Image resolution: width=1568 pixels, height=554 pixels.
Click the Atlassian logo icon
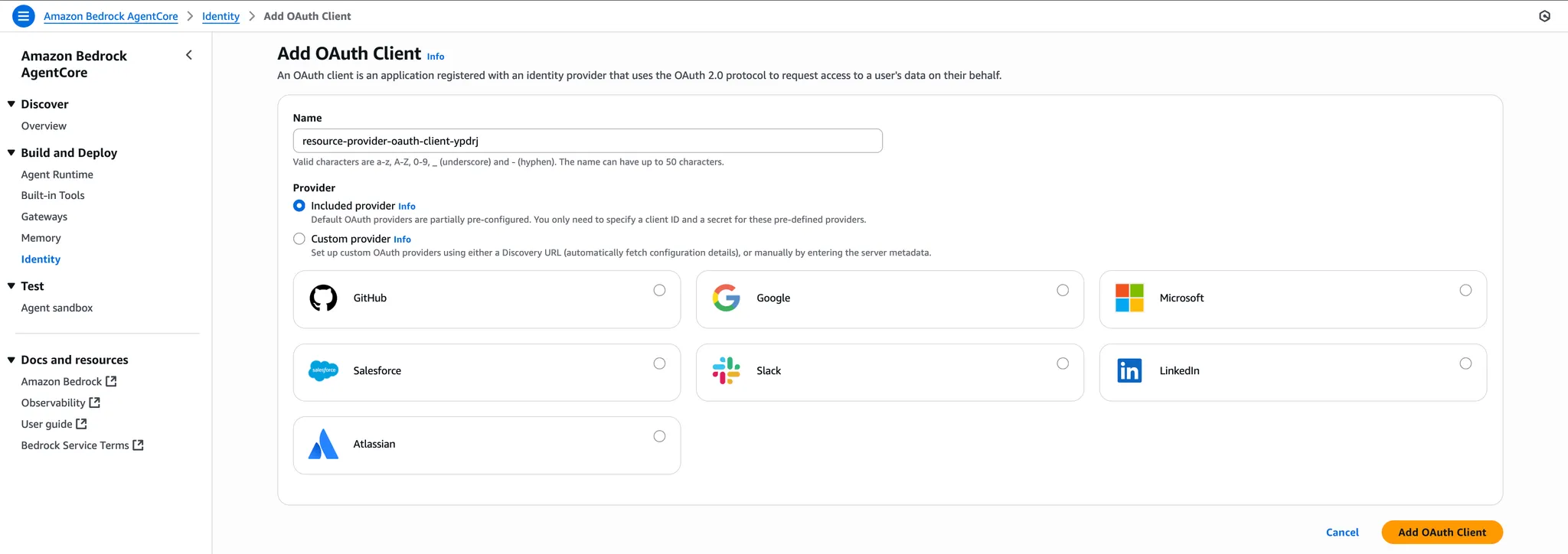[x=323, y=444]
